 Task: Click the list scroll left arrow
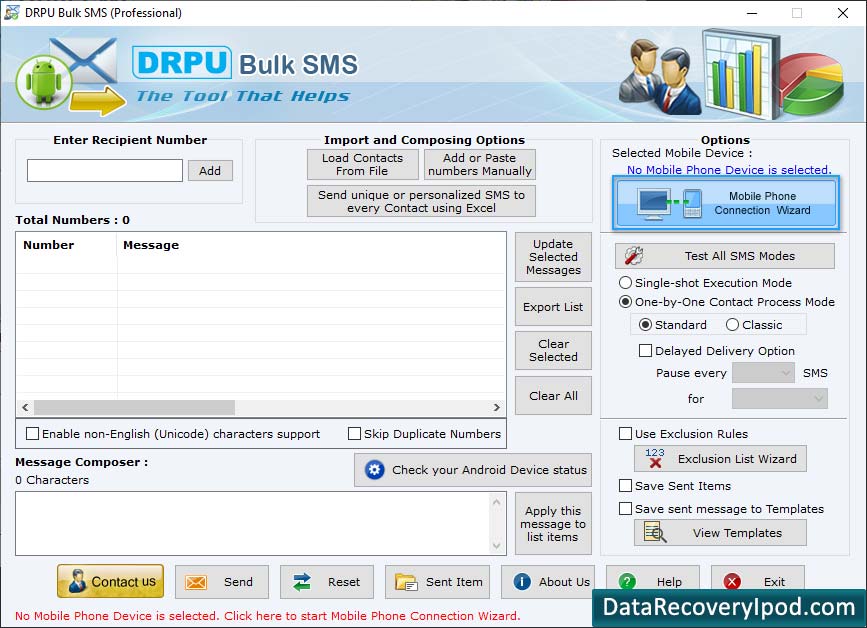[25, 407]
